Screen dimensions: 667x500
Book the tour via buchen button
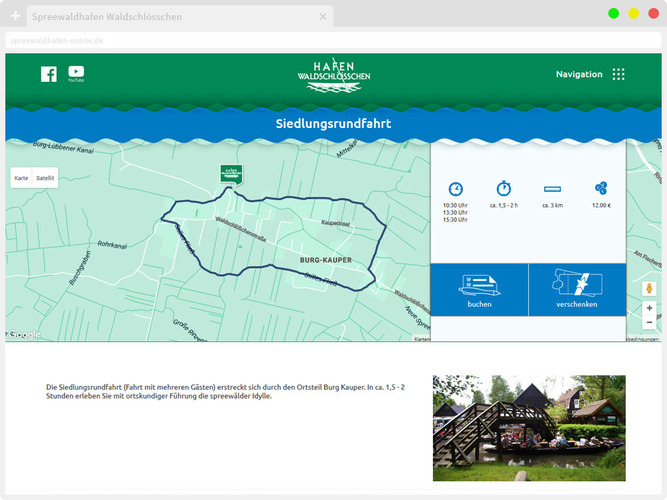(x=479, y=290)
